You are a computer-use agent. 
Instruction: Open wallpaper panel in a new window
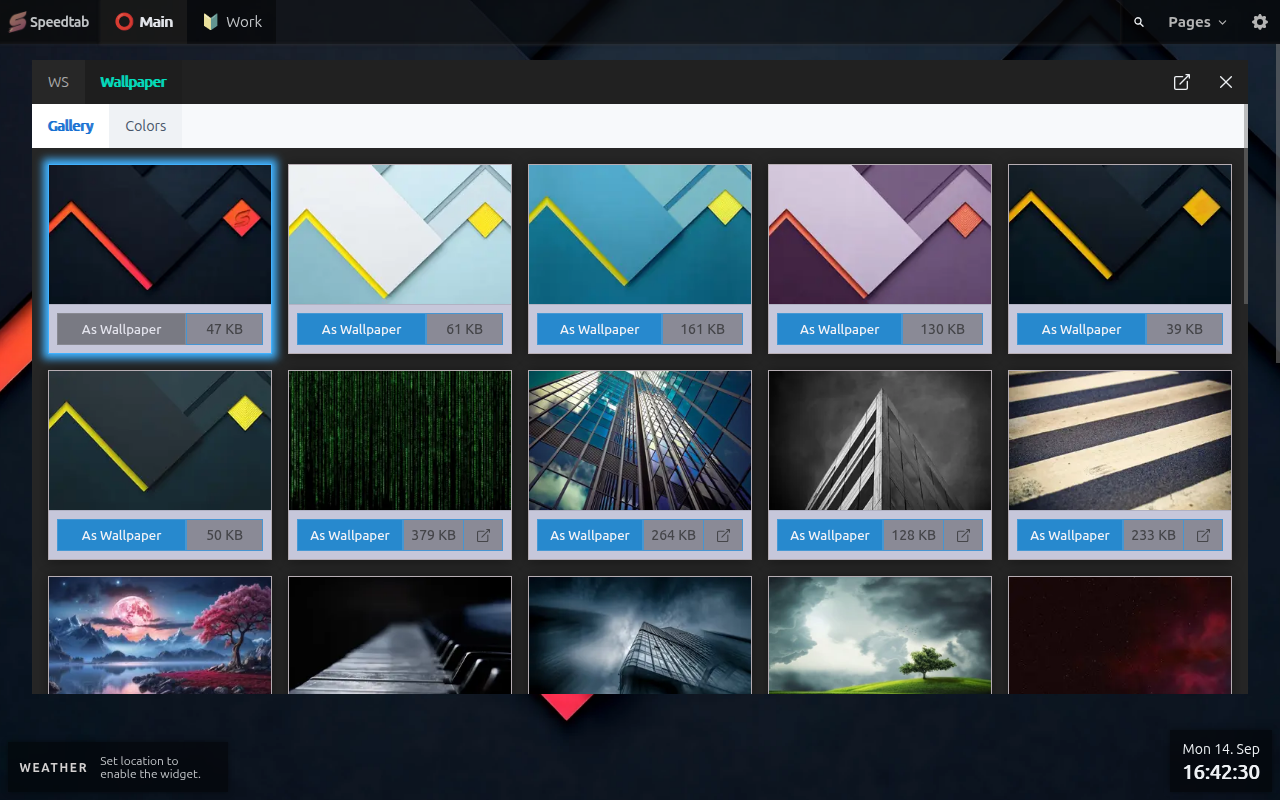[x=1182, y=82]
